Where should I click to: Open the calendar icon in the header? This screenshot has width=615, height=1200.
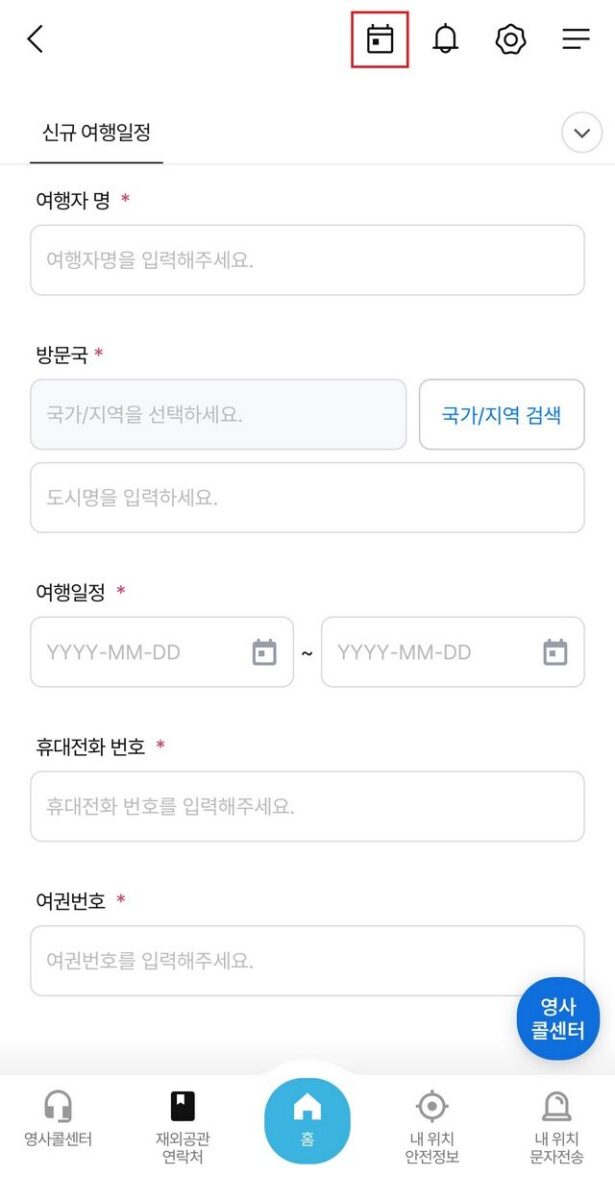click(x=380, y=40)
